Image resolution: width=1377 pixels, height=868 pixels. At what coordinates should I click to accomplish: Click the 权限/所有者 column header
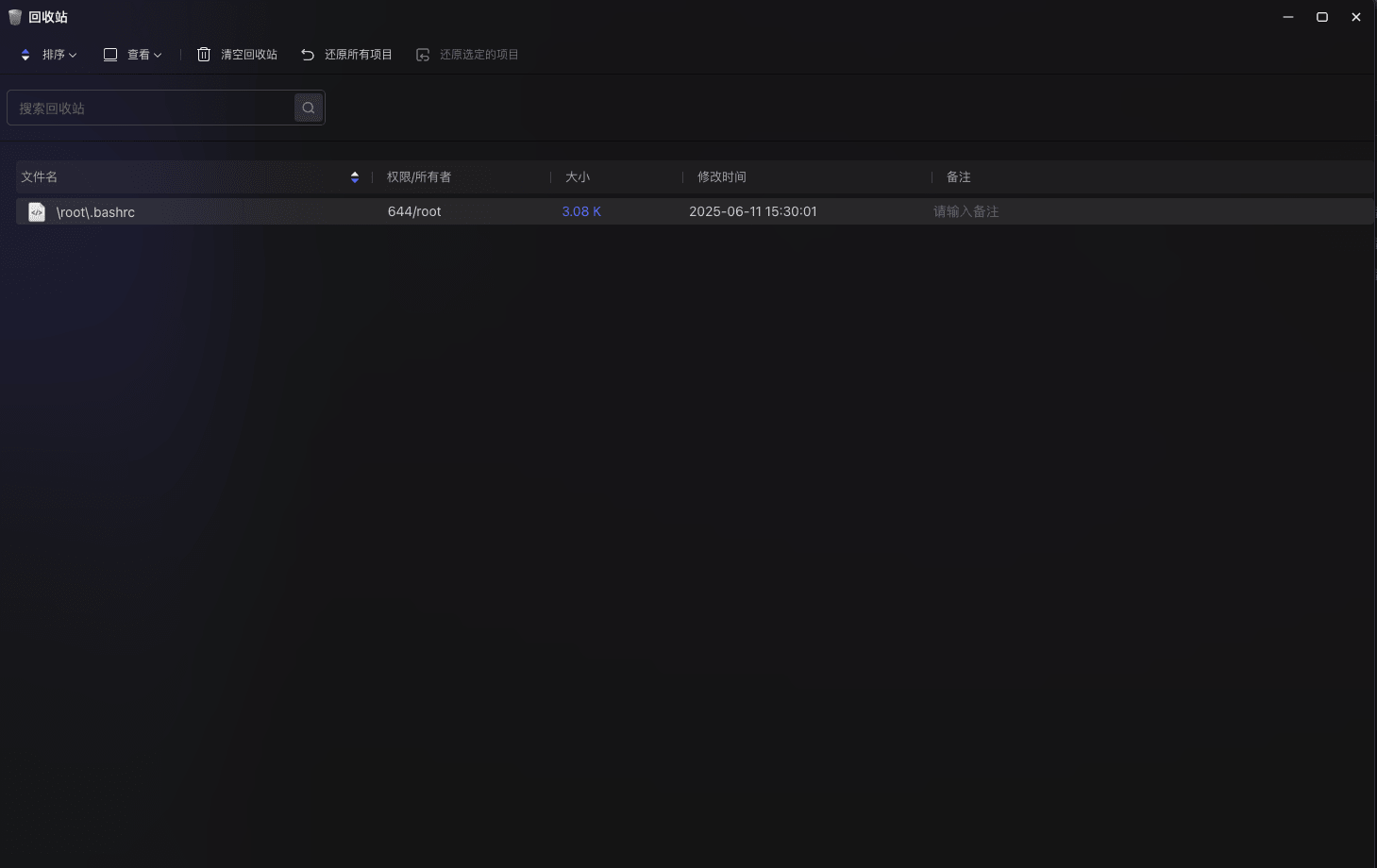point(419,177)
